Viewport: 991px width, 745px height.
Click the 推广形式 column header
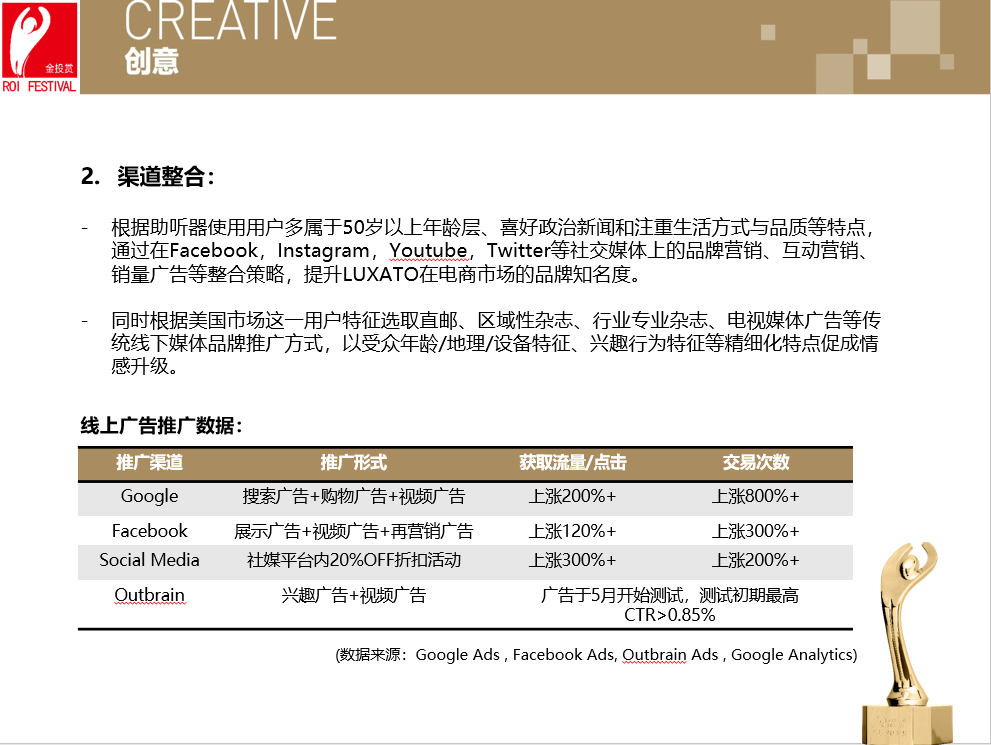[x=353, y=462]
